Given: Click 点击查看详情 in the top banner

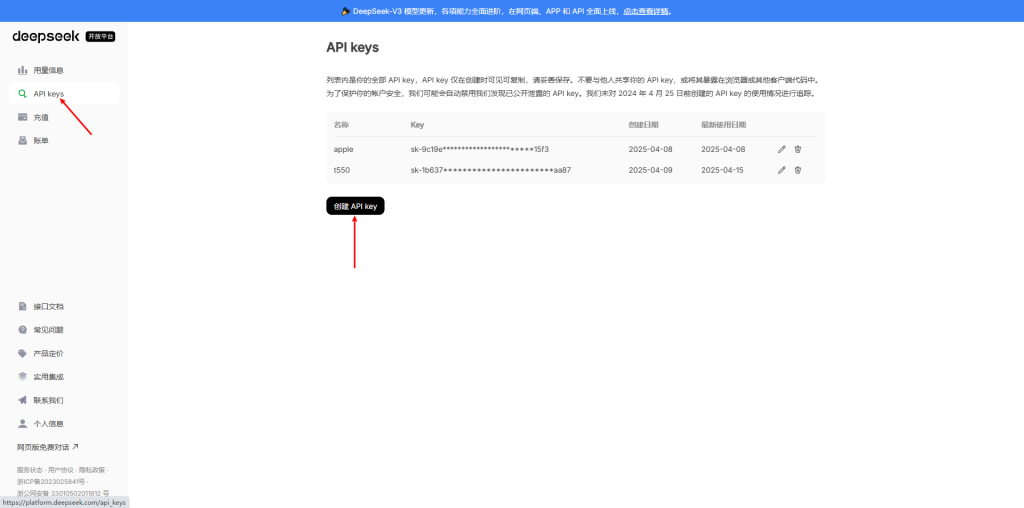Looking at the screenshot, I should coord(647,11).
